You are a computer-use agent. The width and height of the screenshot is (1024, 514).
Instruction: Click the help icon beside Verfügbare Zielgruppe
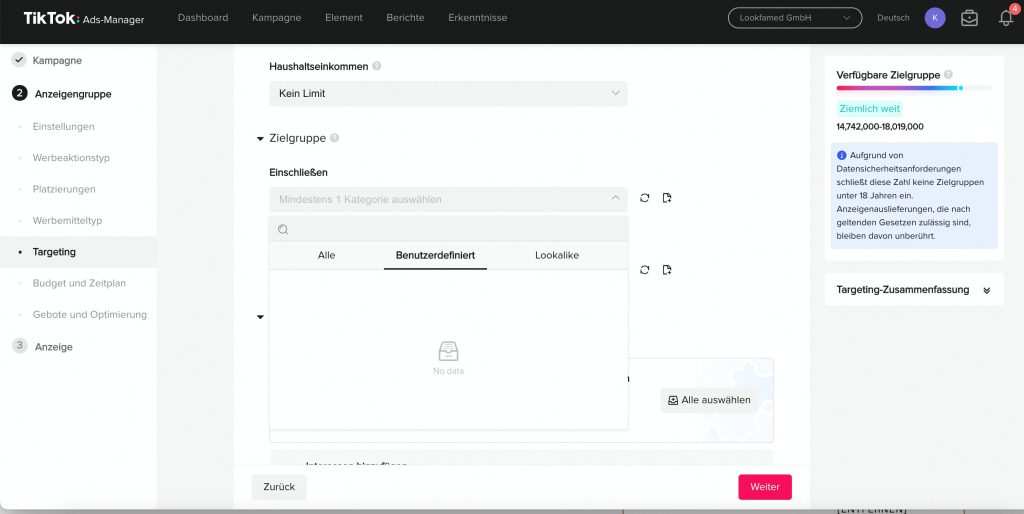coord(948,75)
